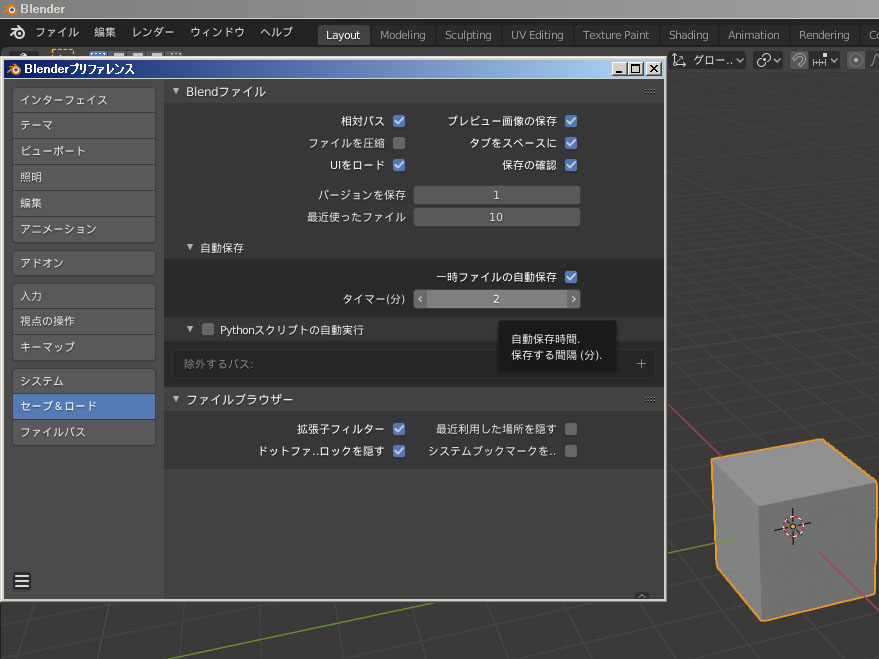This screenshot has width=879, height=659.
Task: Select the transform pivot point icon
Action: pos(765,60)
